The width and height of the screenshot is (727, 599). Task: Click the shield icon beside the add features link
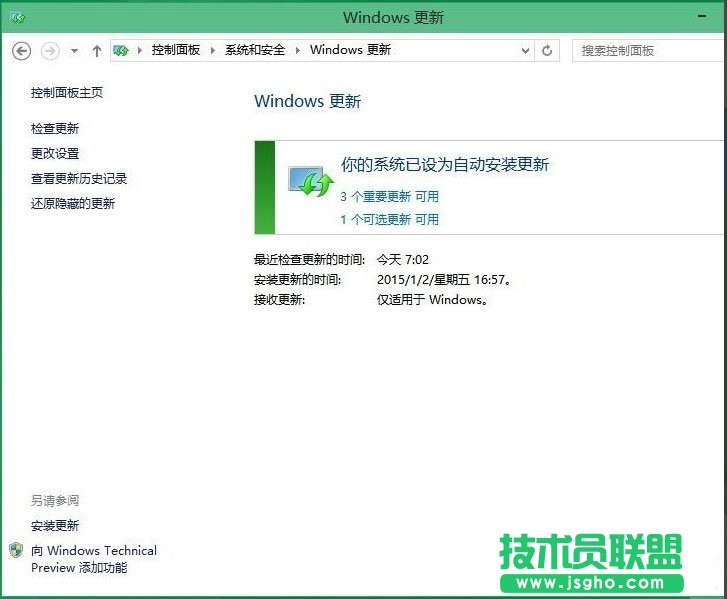16,550
